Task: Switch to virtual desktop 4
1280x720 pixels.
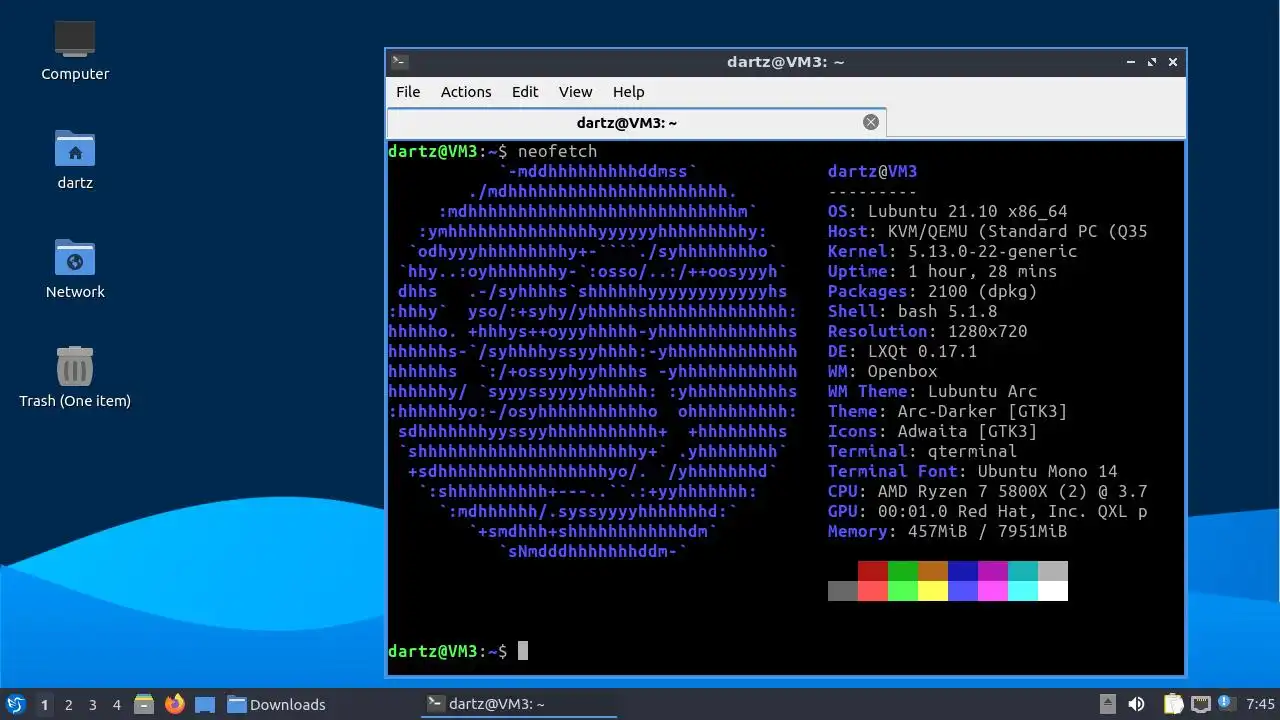Action: [x=116, y=704]
